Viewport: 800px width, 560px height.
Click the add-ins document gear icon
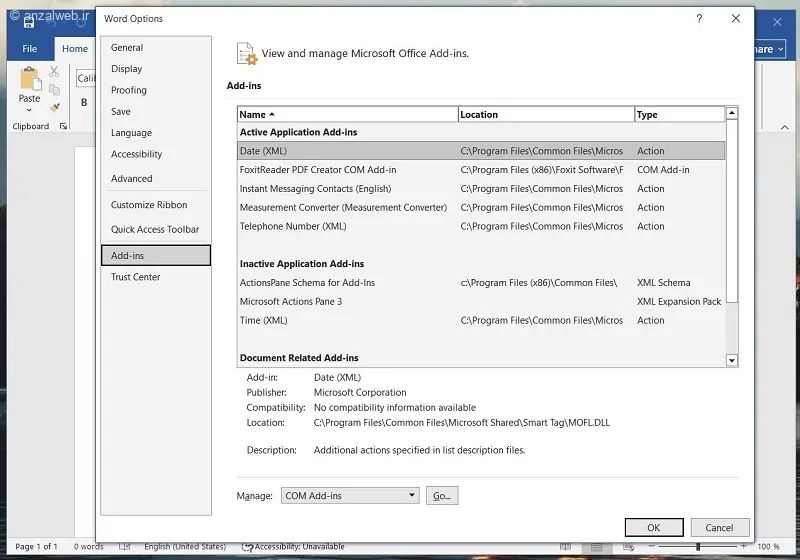coord(247,54)
